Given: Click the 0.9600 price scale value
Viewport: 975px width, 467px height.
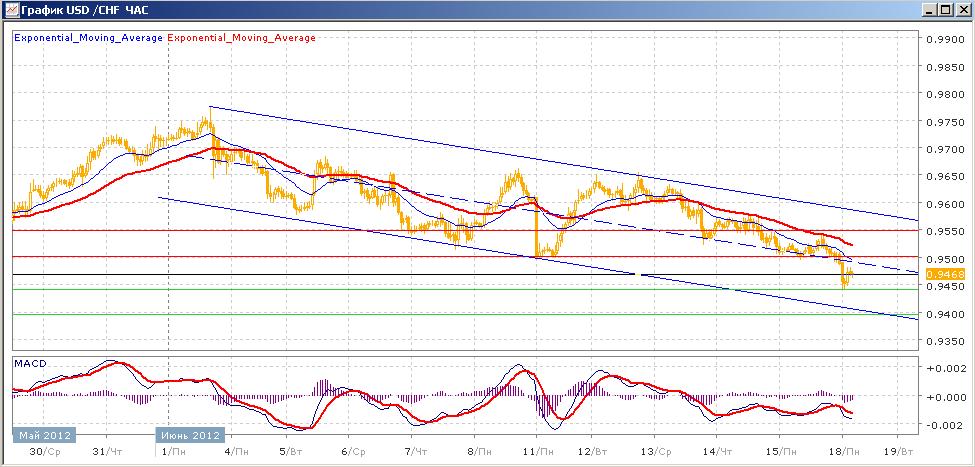Looking at the screenshot, I should [x=946, y=204].
